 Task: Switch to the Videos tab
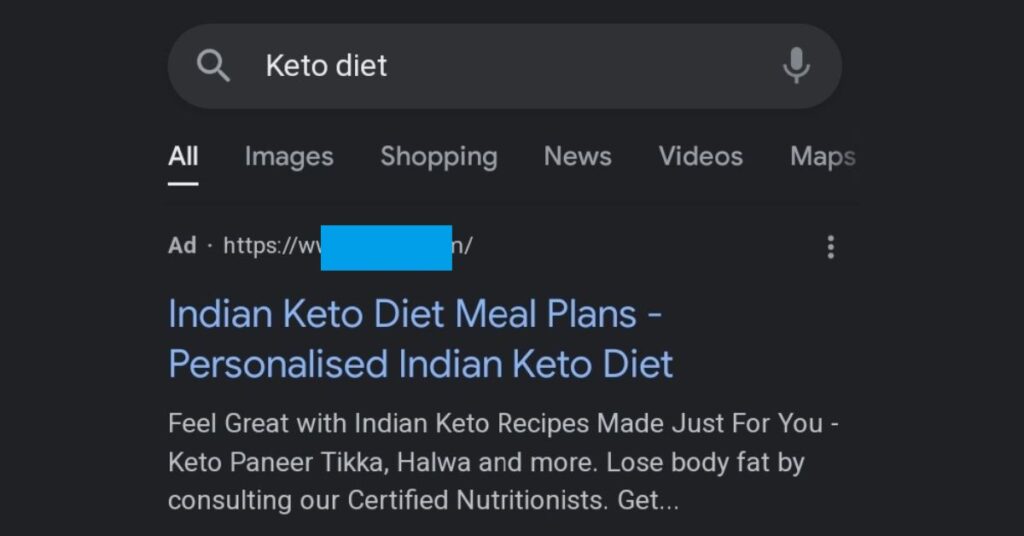pyautogui.click(x=700, y=157)
